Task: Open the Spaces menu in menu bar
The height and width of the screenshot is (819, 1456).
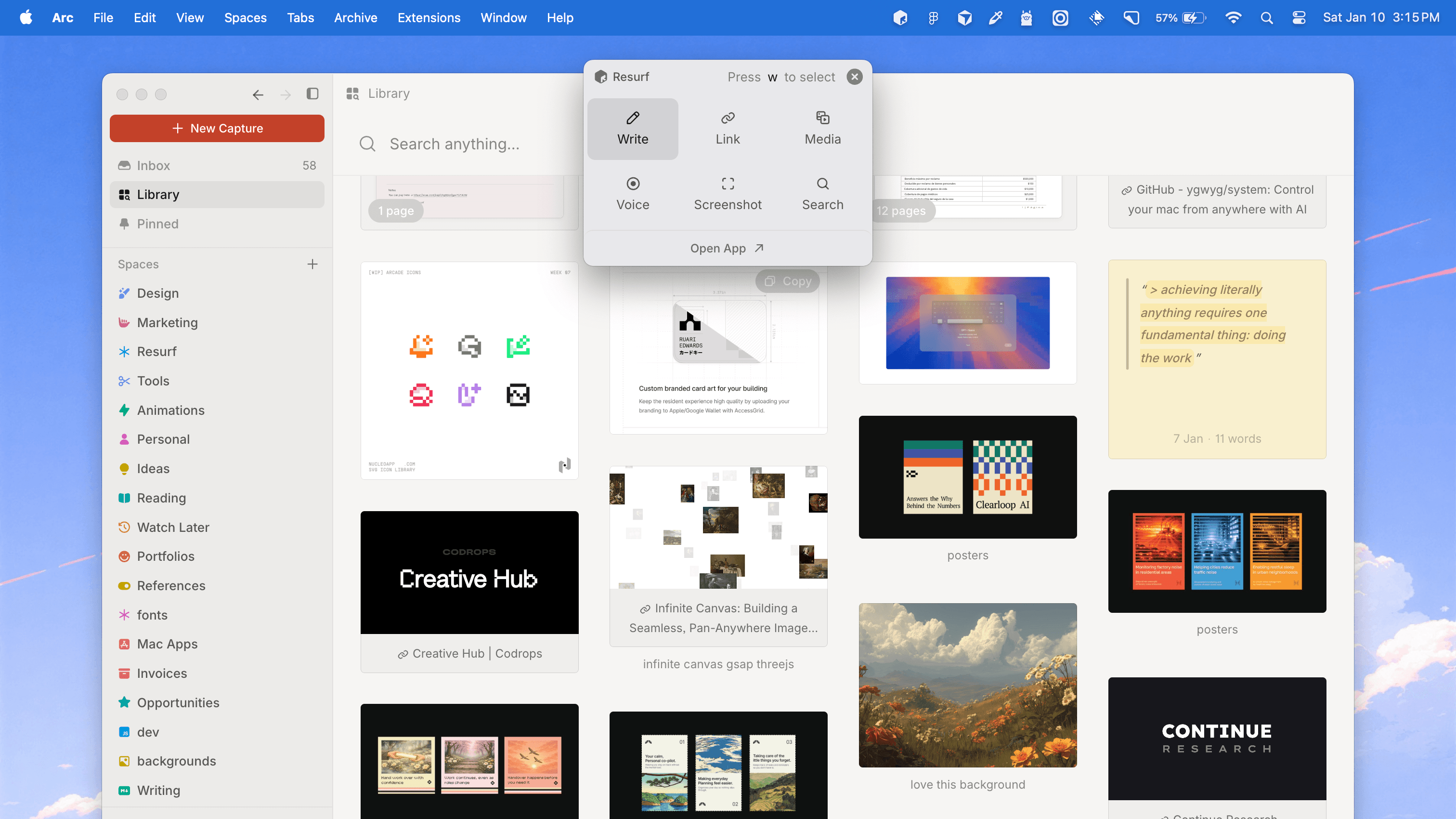Action: click(245, 17)
